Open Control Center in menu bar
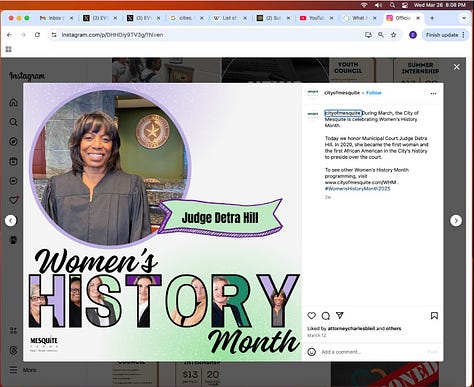 405,5
